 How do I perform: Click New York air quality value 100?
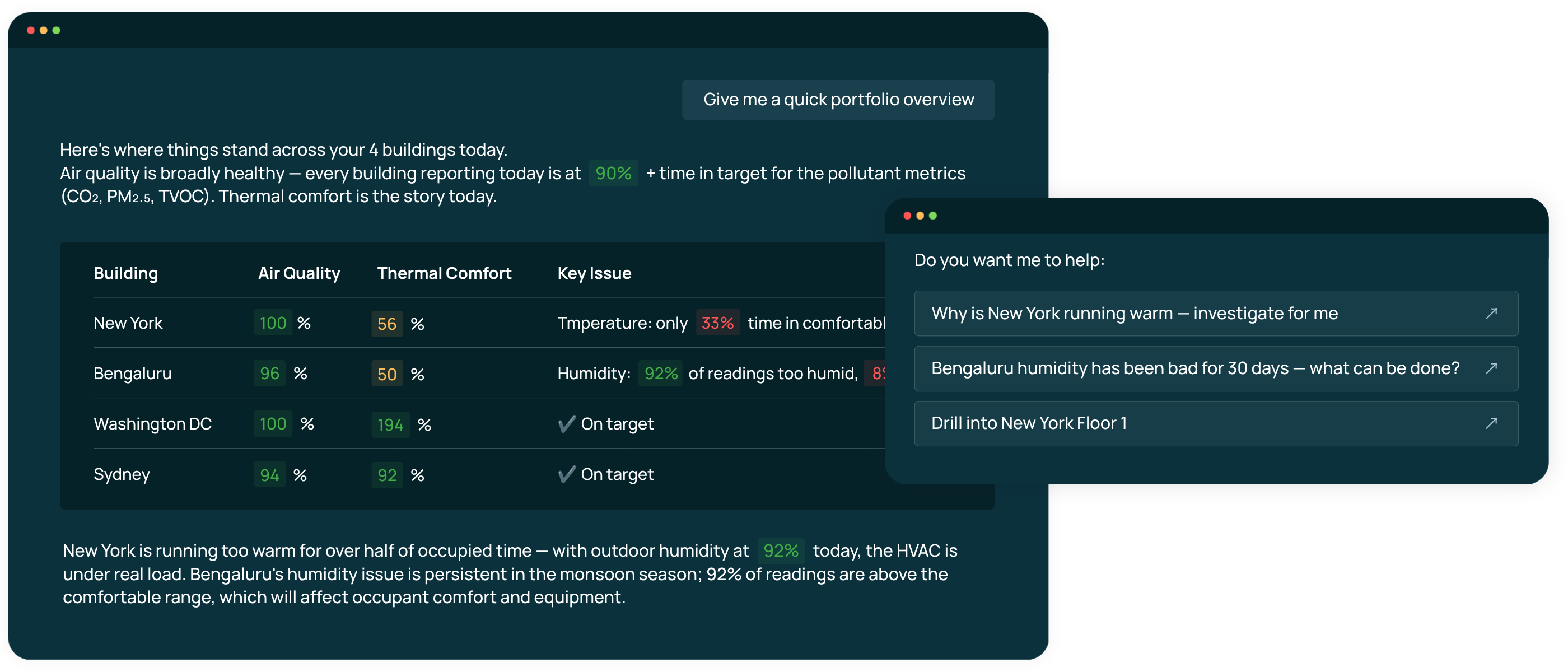(273, 323)
